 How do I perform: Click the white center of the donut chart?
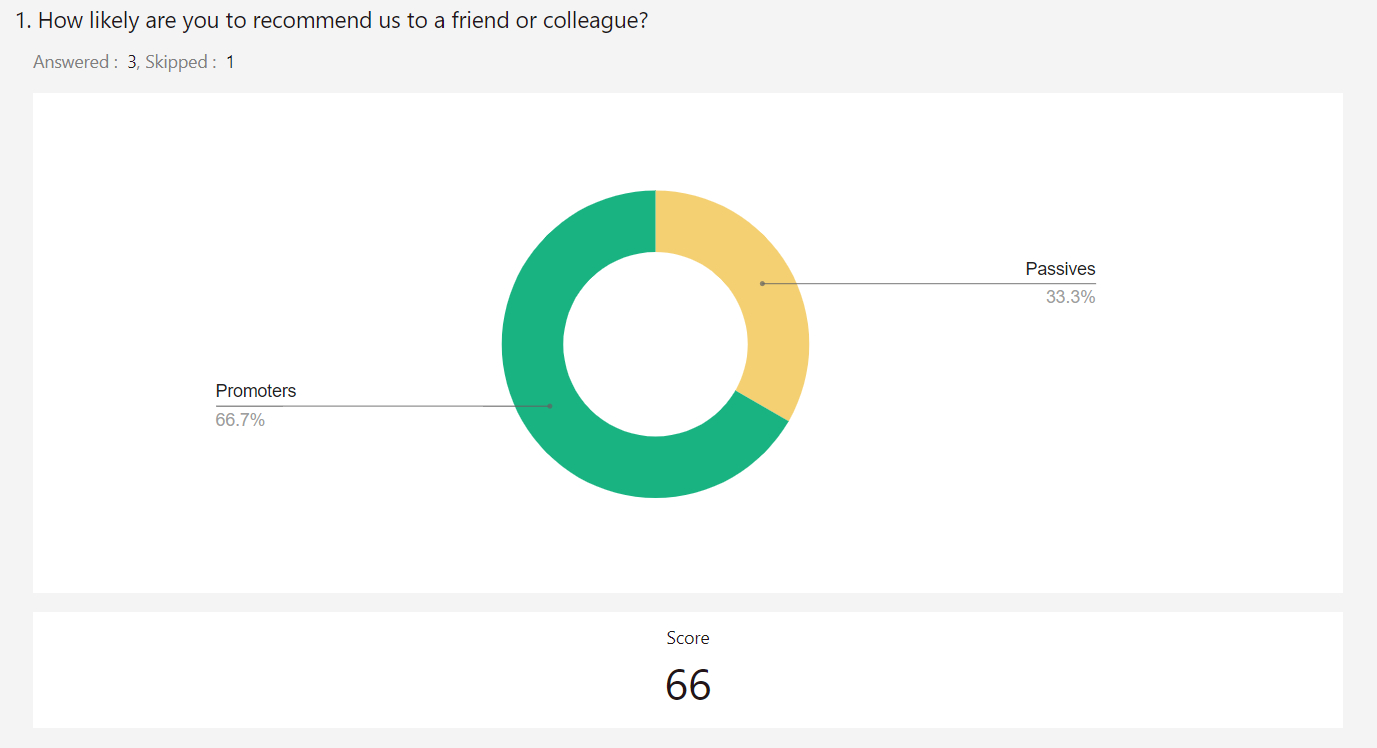tap(655, 344)
